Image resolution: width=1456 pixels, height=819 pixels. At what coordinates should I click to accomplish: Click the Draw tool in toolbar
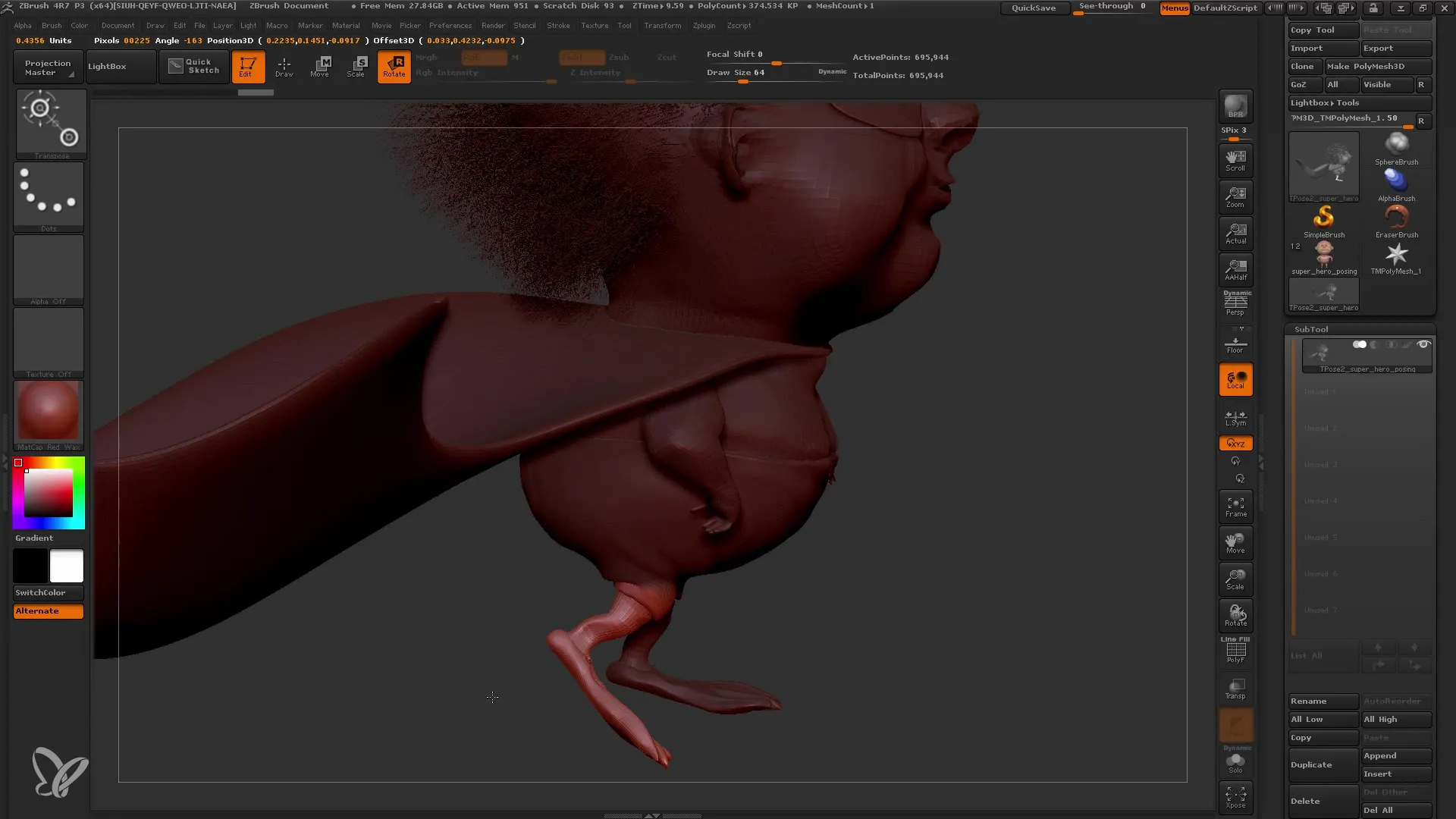(x=284, y=66)
